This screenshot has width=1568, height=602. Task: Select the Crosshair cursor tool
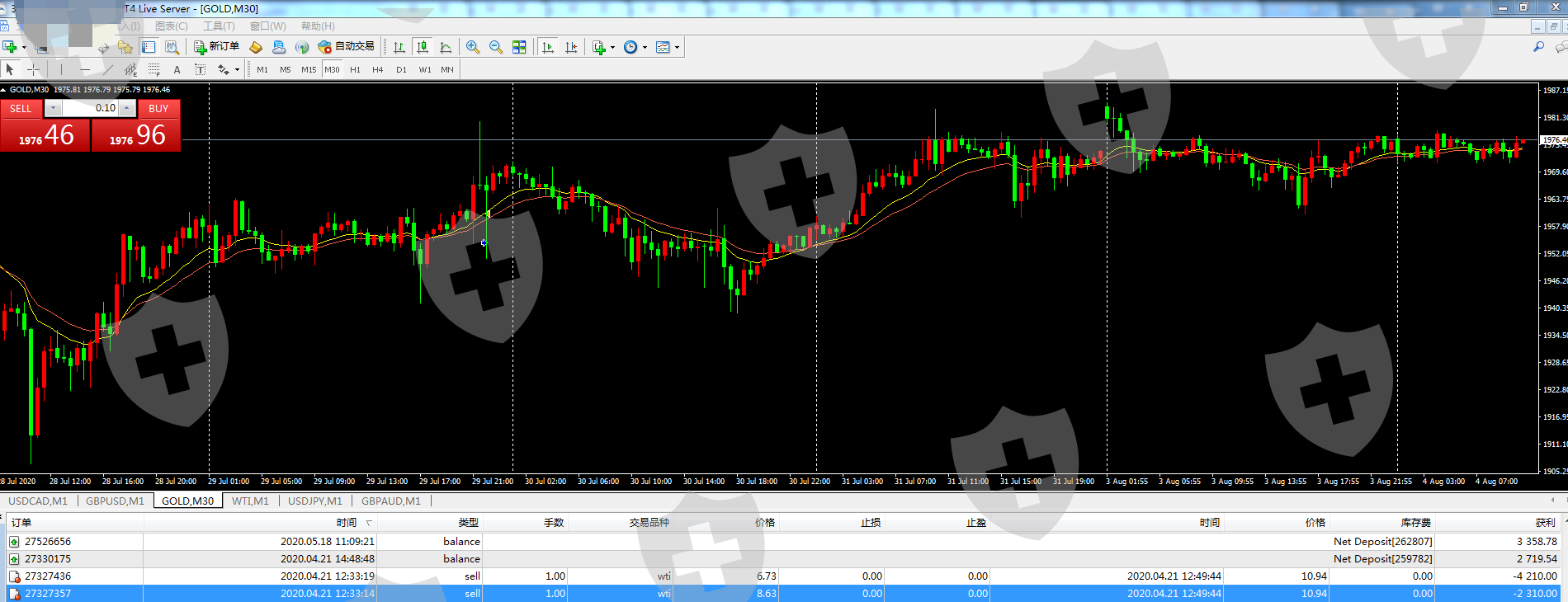tap(33, 69)
